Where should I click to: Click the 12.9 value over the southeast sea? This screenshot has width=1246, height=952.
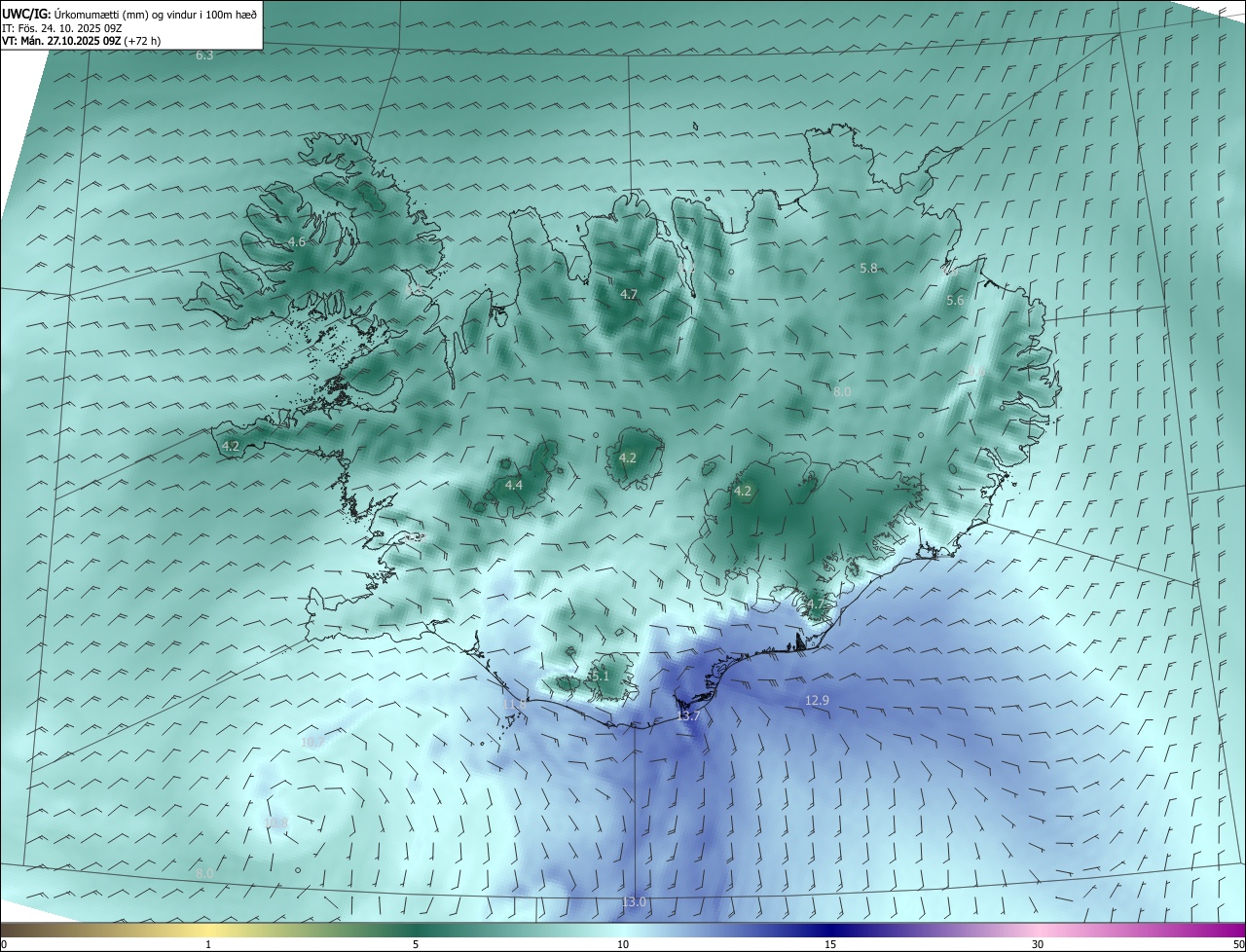(x=818, y=700)
